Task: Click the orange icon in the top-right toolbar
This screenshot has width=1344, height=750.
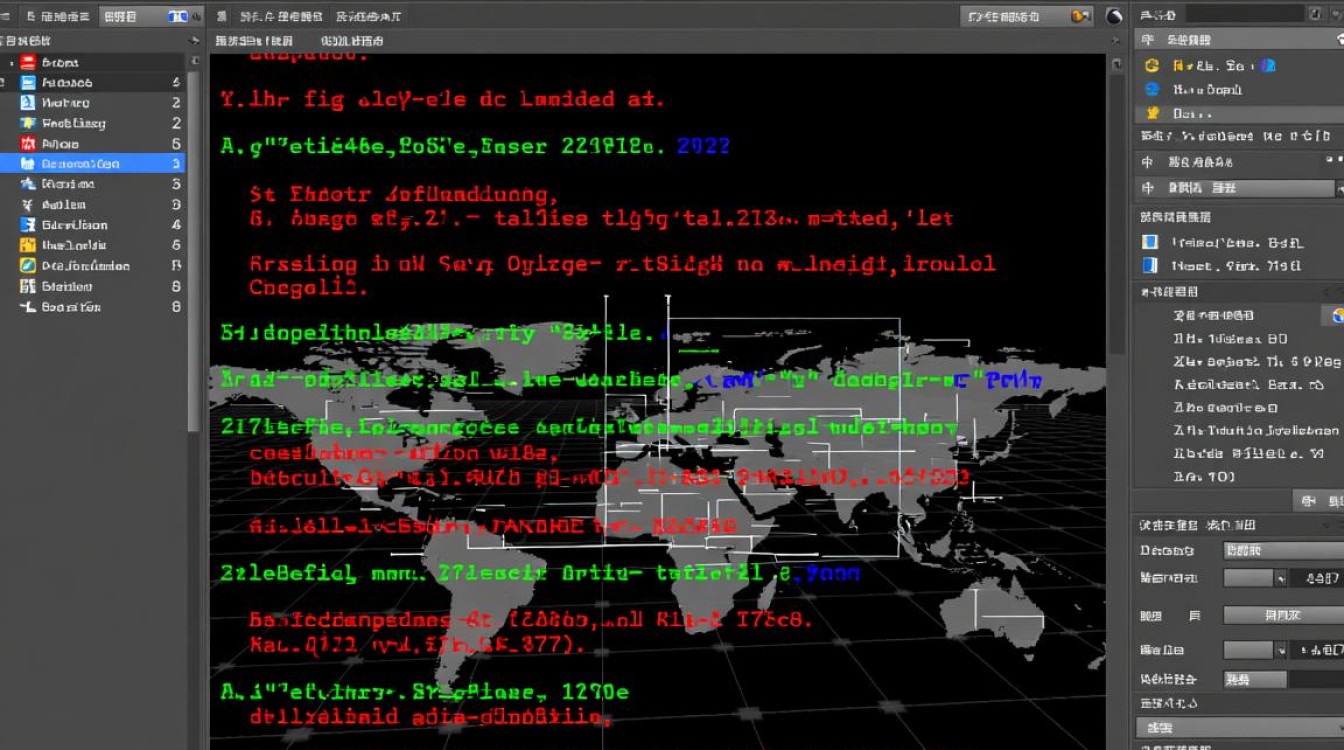Action: click(x=1080, y=16)
